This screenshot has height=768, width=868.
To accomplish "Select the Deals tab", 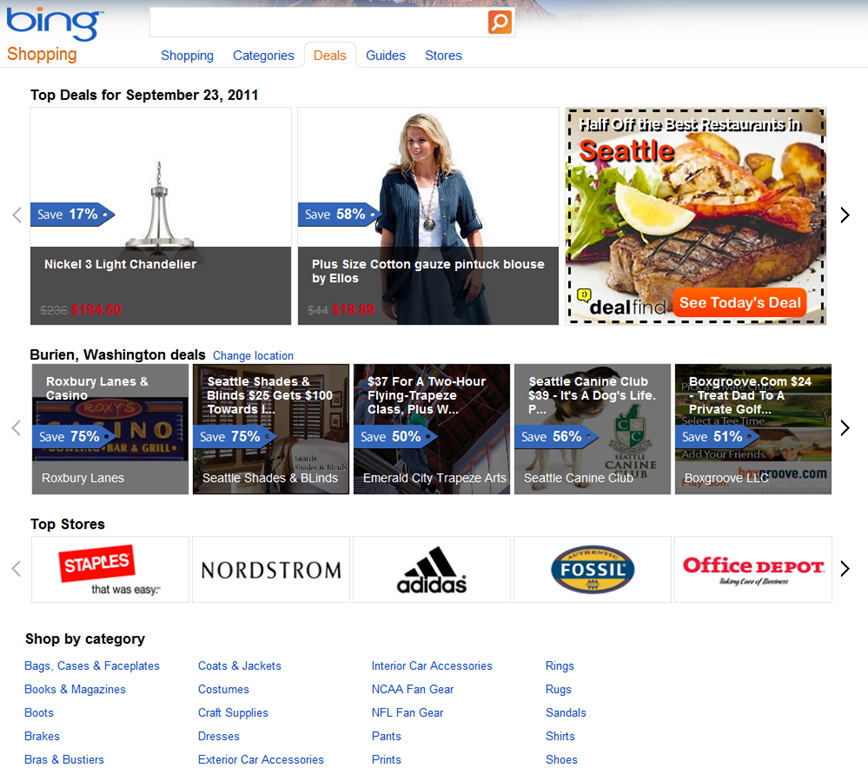I will coord(330,55).
